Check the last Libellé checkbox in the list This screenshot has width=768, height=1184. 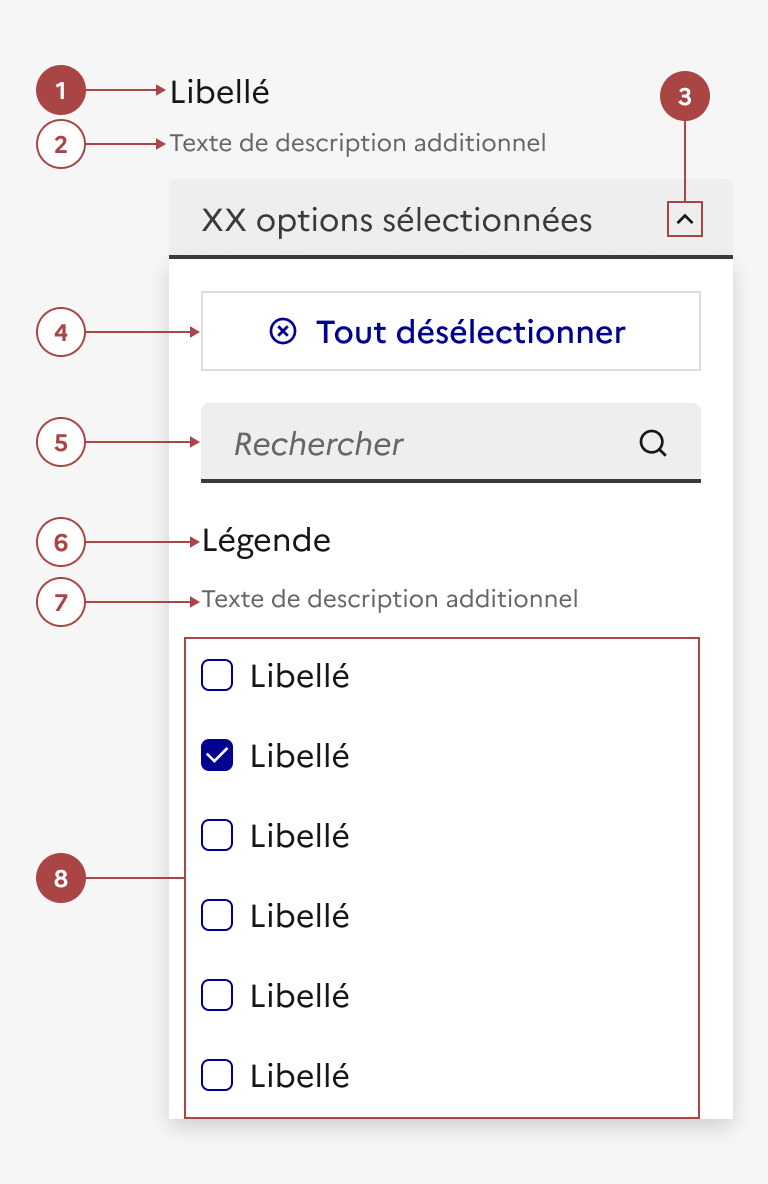(217, 1075)
